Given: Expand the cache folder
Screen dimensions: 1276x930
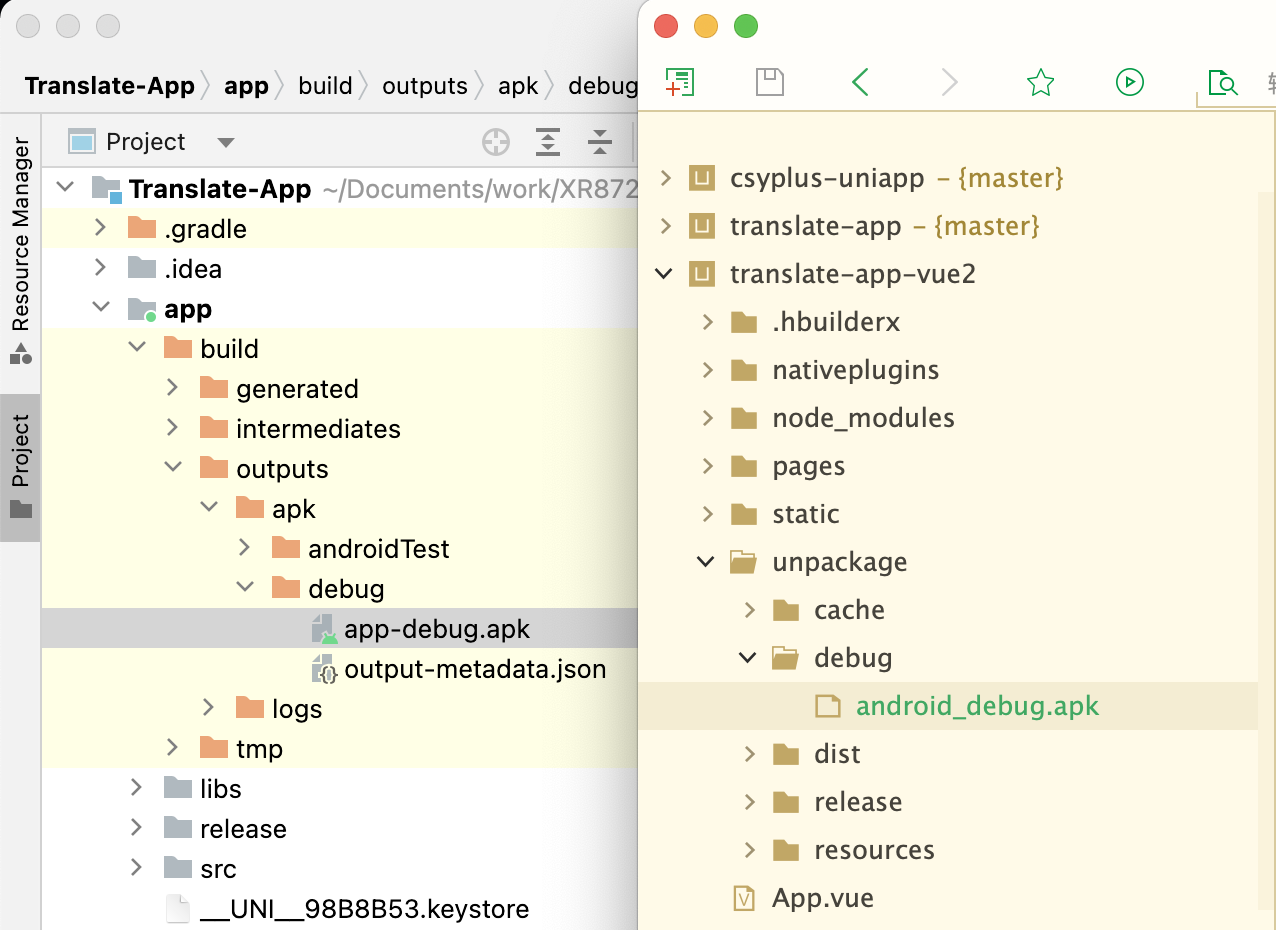Looking at the screenshot, I should [x=750, y=610].
